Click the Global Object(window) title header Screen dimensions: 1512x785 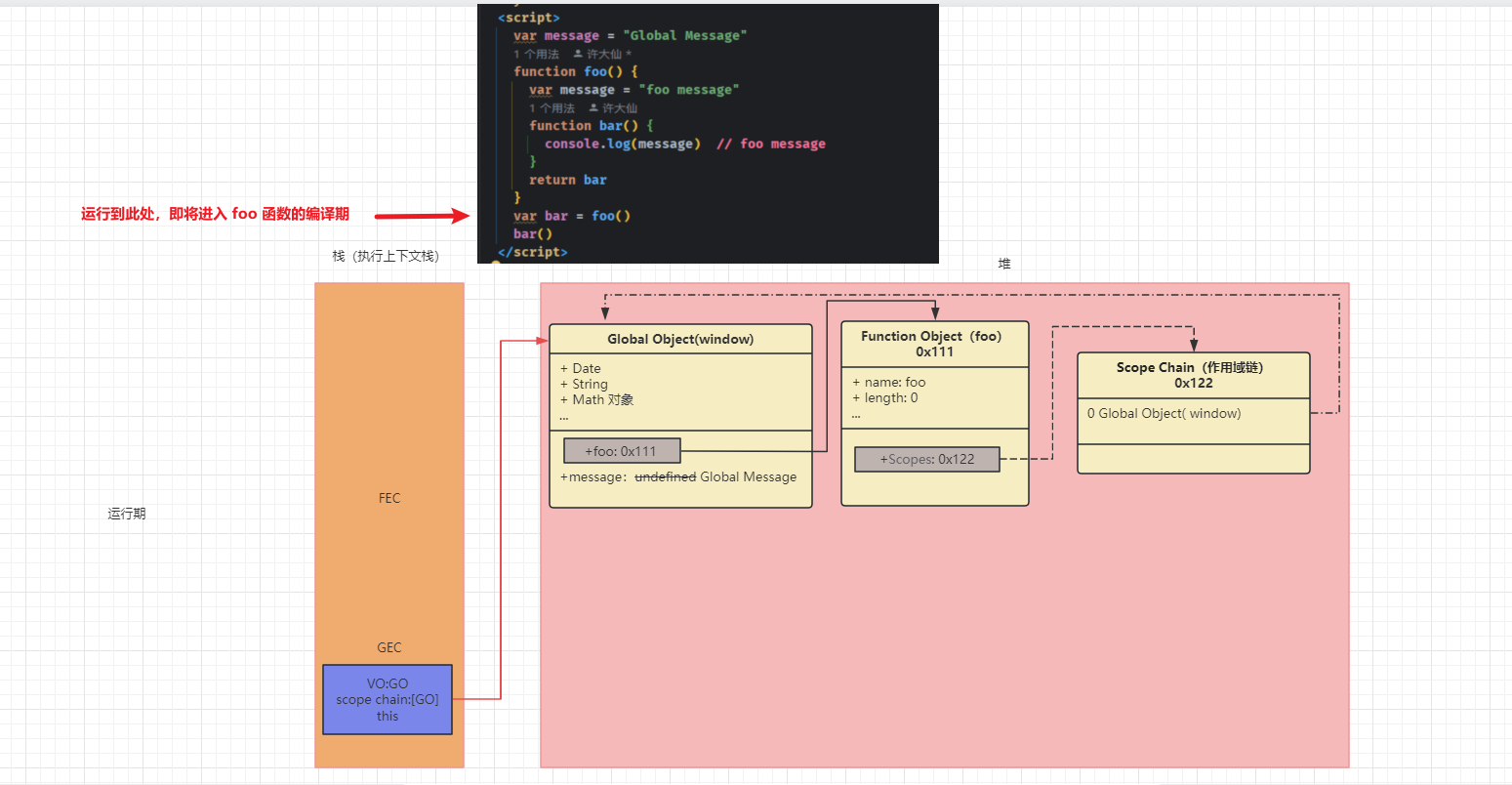coord(680,339)
